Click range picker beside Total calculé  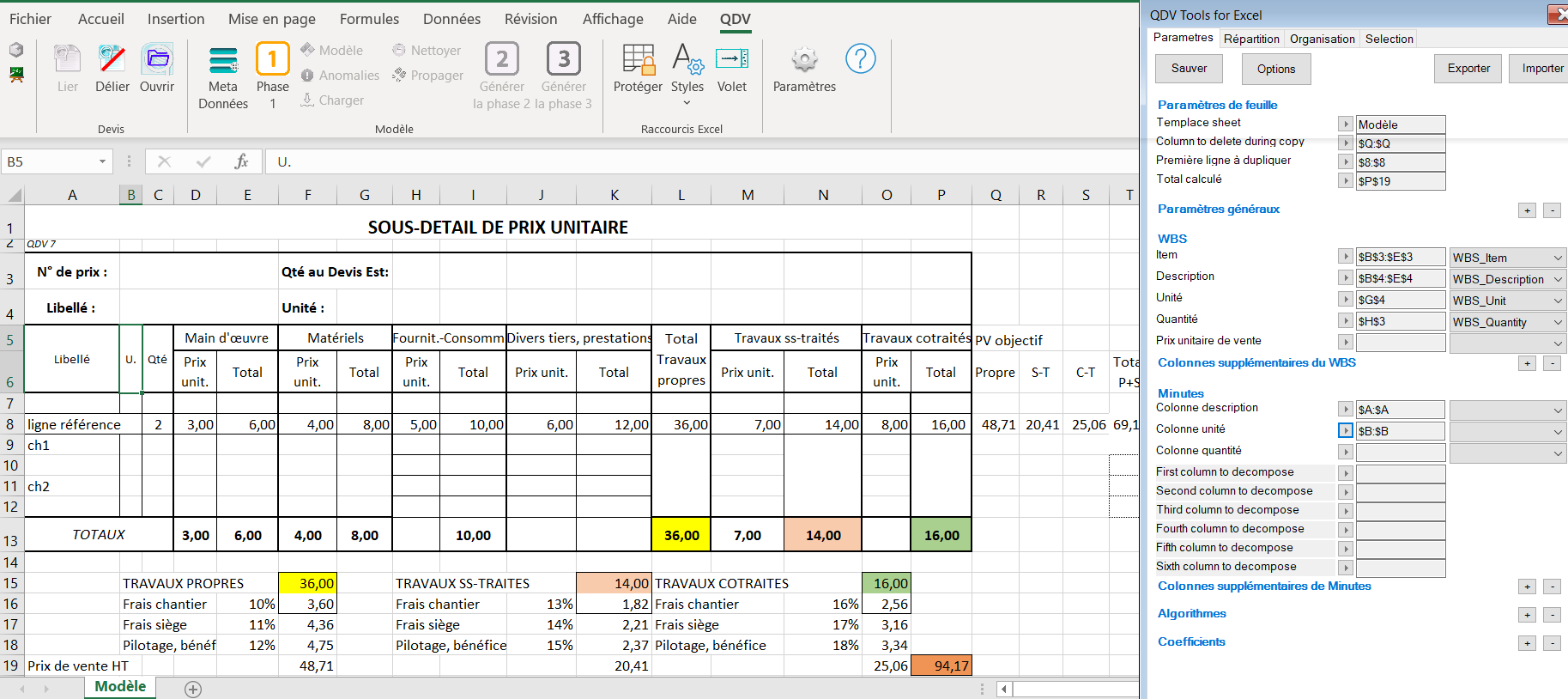coord(1345,180)
